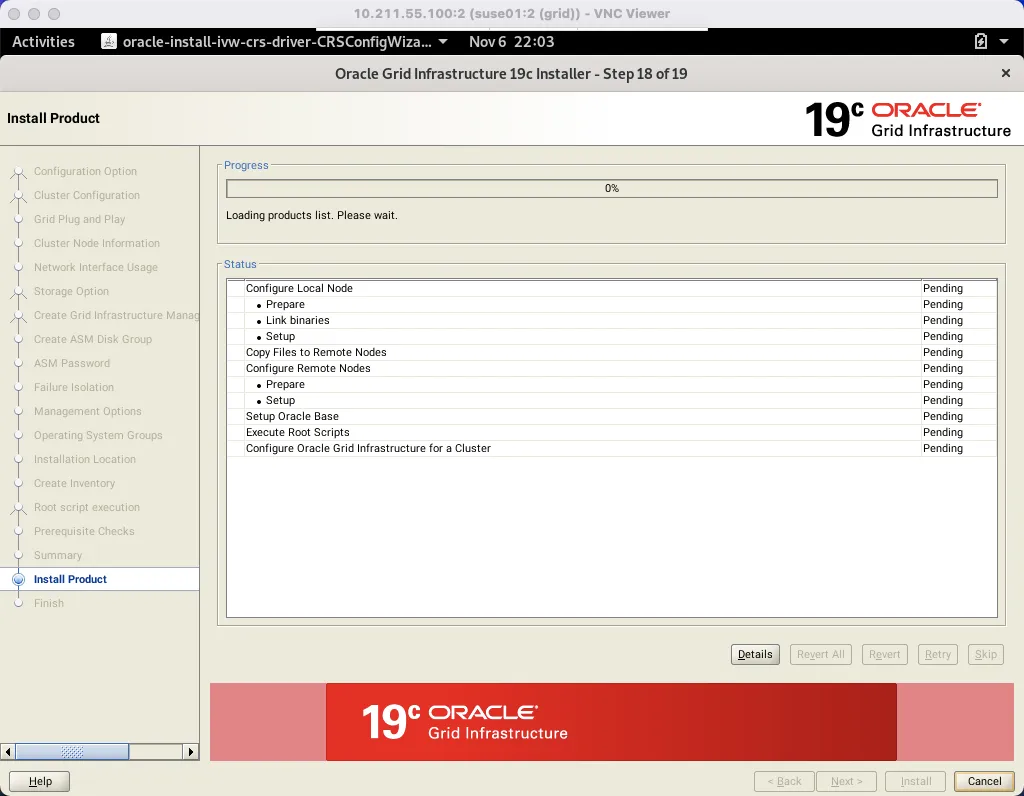Click the Configuration Option step node icon

pos(17,171)
